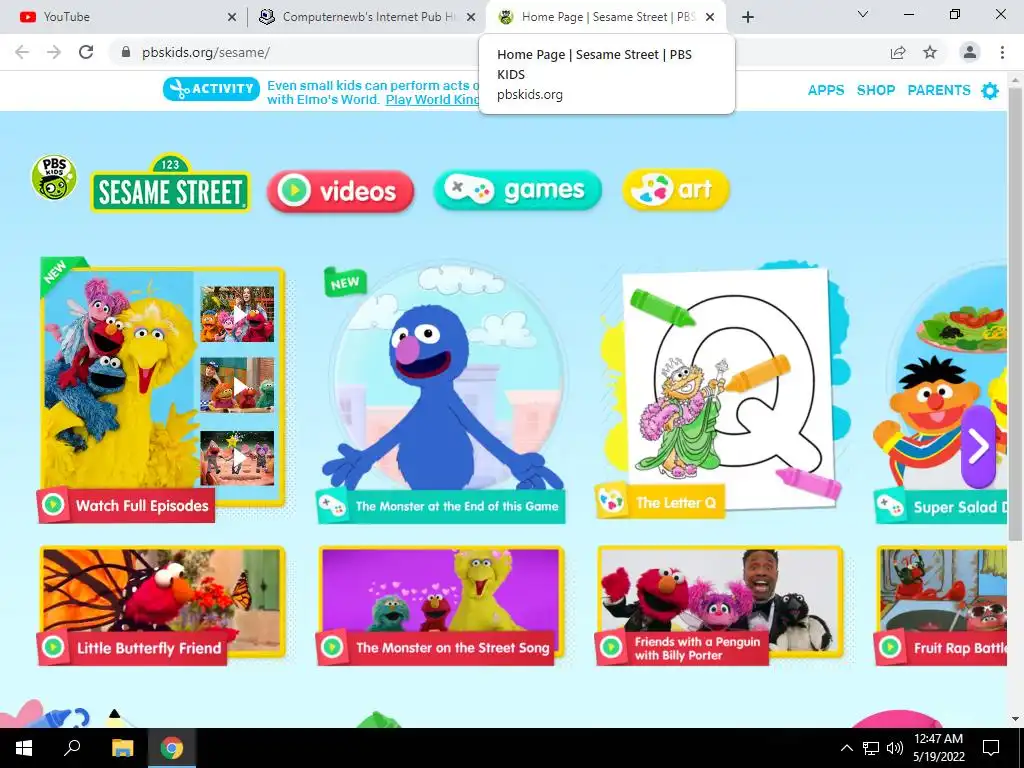This screenshot has width=1024, height=768.
Task: Open the Chrome profile avatar icon
Action: click(970, 52)
